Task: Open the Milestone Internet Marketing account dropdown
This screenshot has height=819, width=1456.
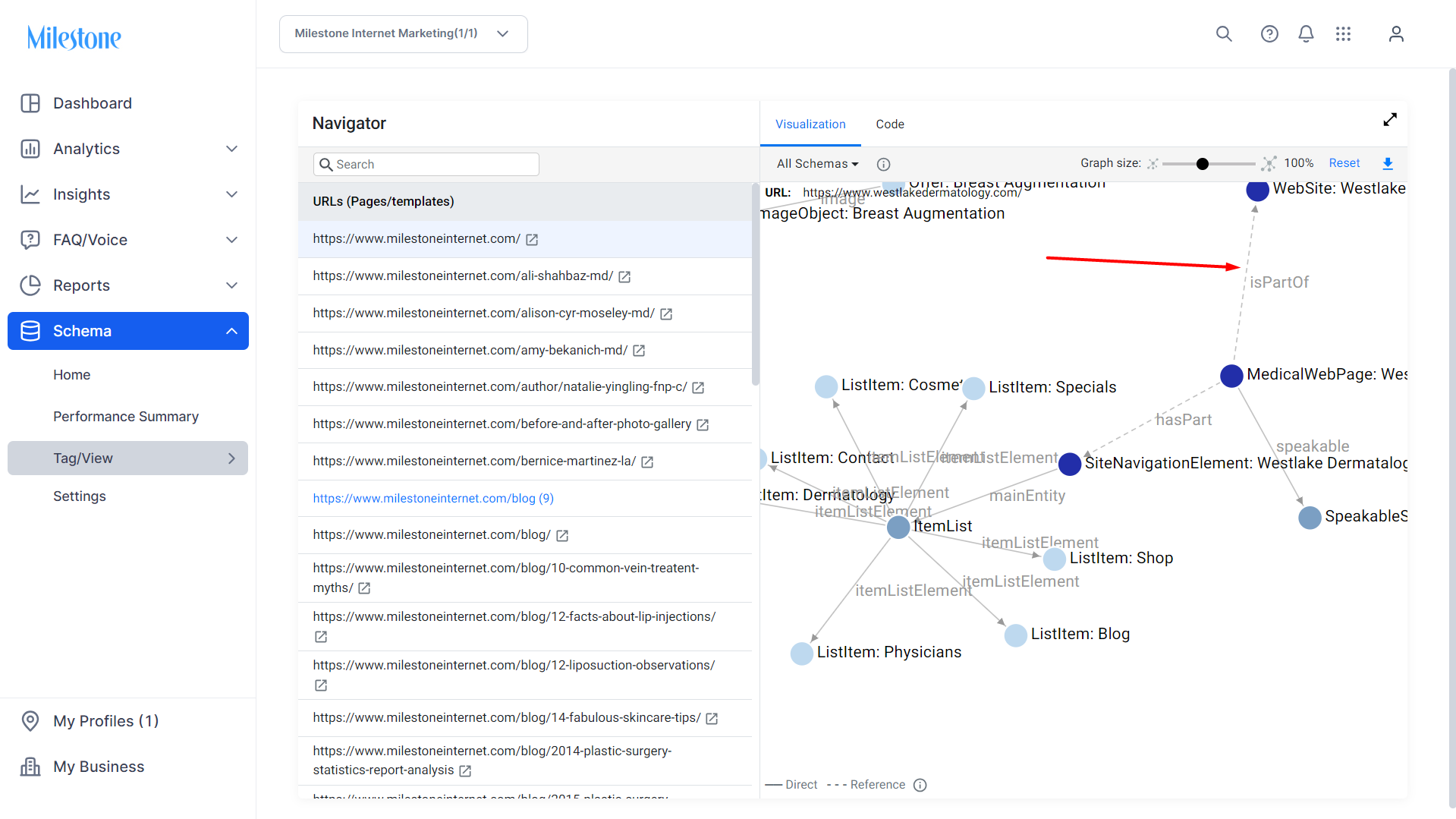Action: click(403, 34)
